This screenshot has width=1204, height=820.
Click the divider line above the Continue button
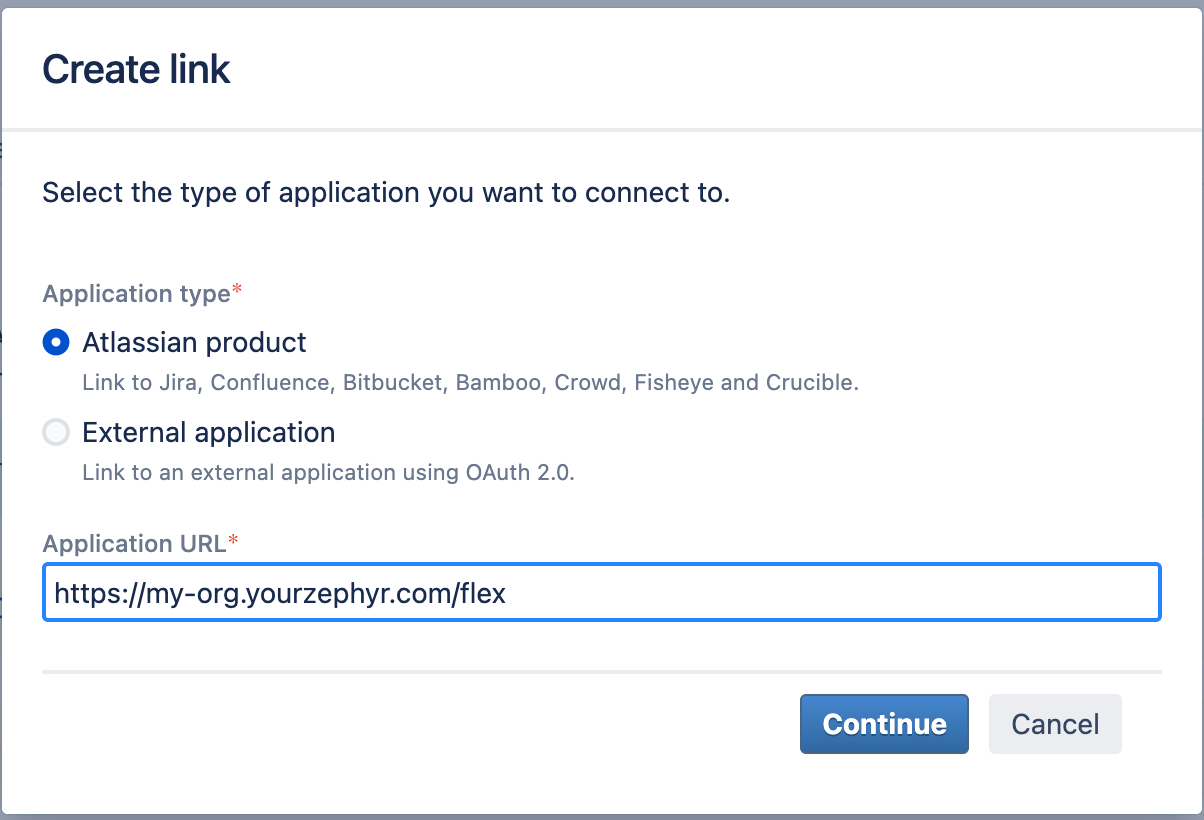point(600,671)
